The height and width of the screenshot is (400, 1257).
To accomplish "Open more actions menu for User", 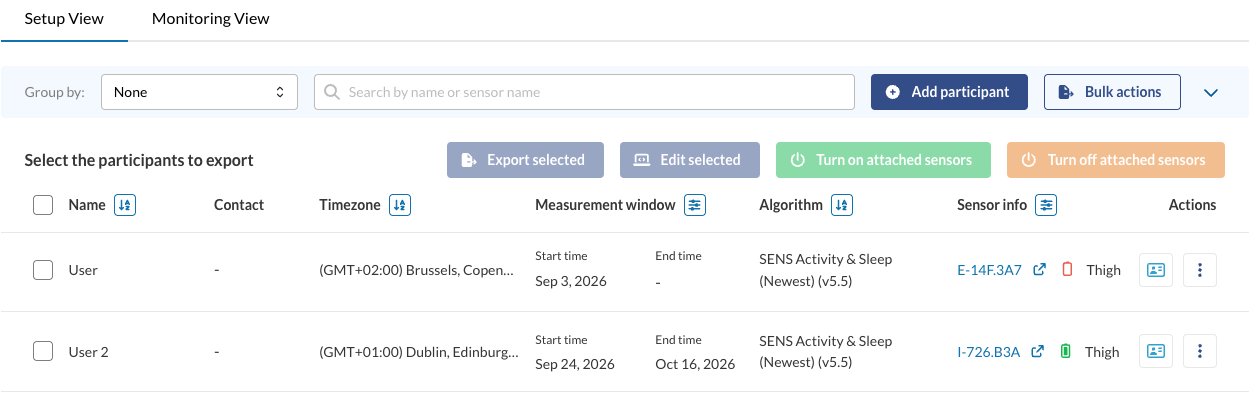I will pos(1200,270).
